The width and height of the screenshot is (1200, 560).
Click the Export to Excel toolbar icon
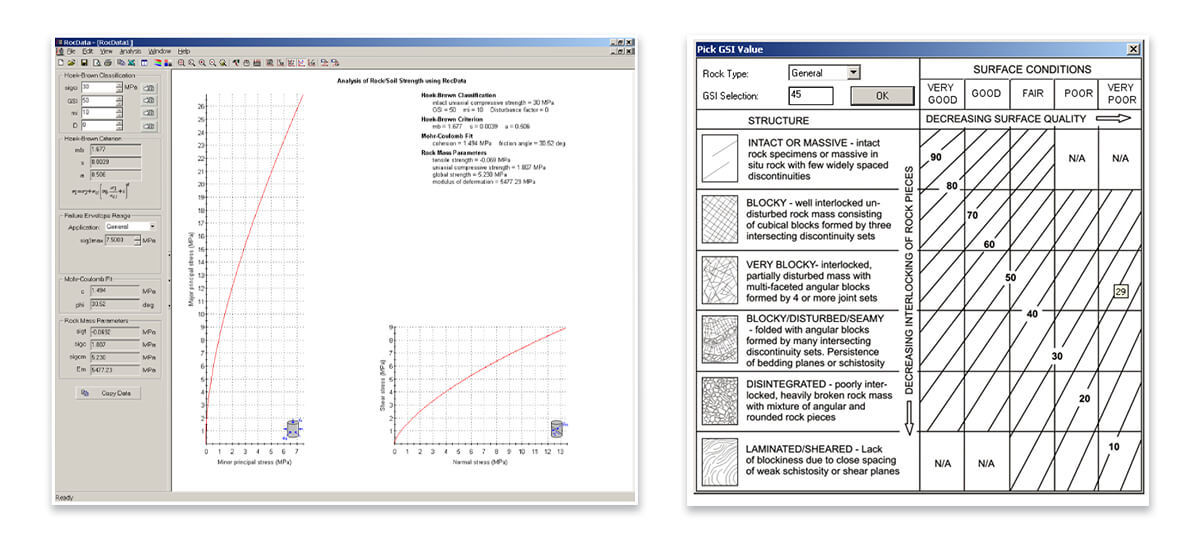click(131, 62)
